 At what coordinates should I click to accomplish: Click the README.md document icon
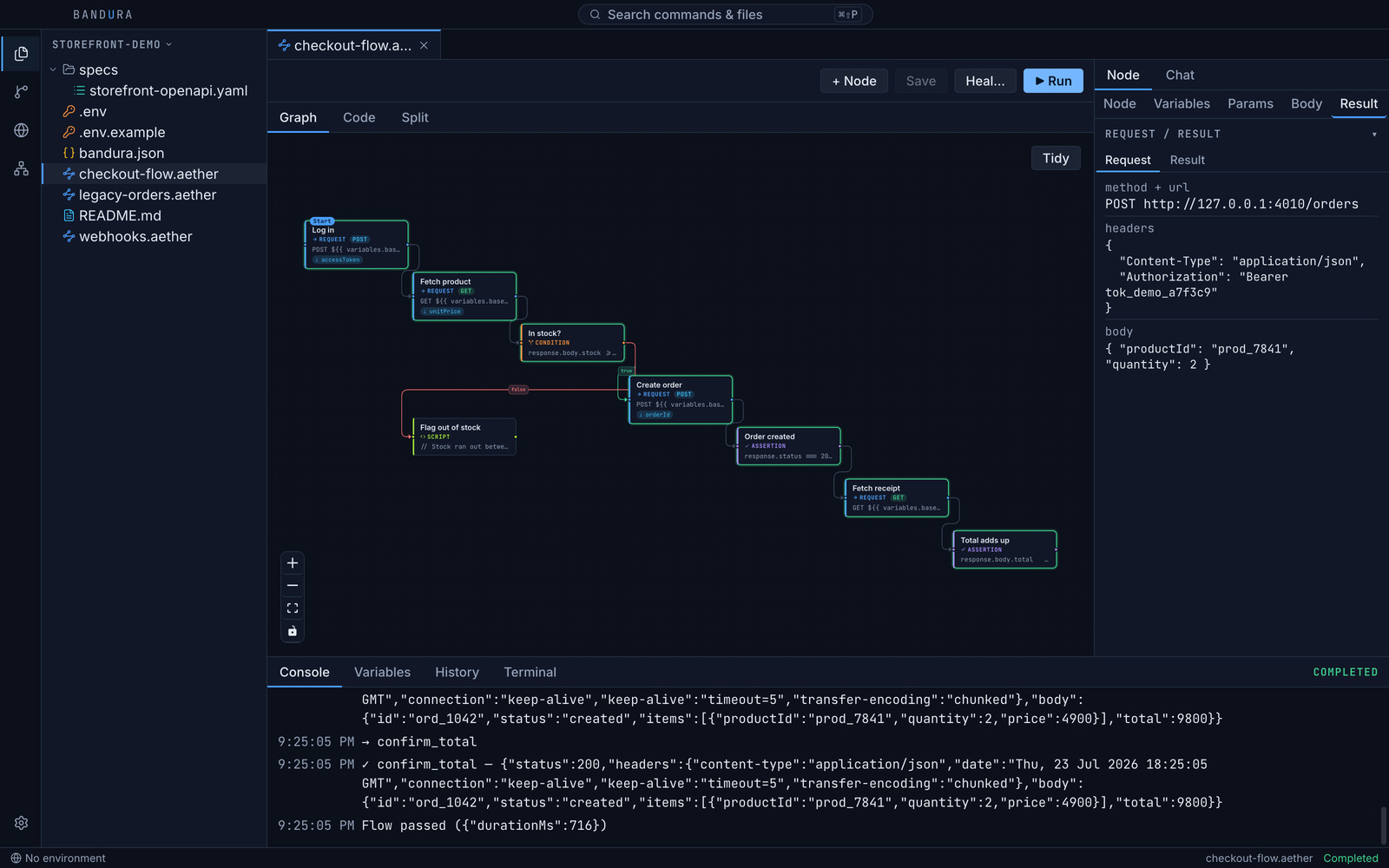coord(69,215)
